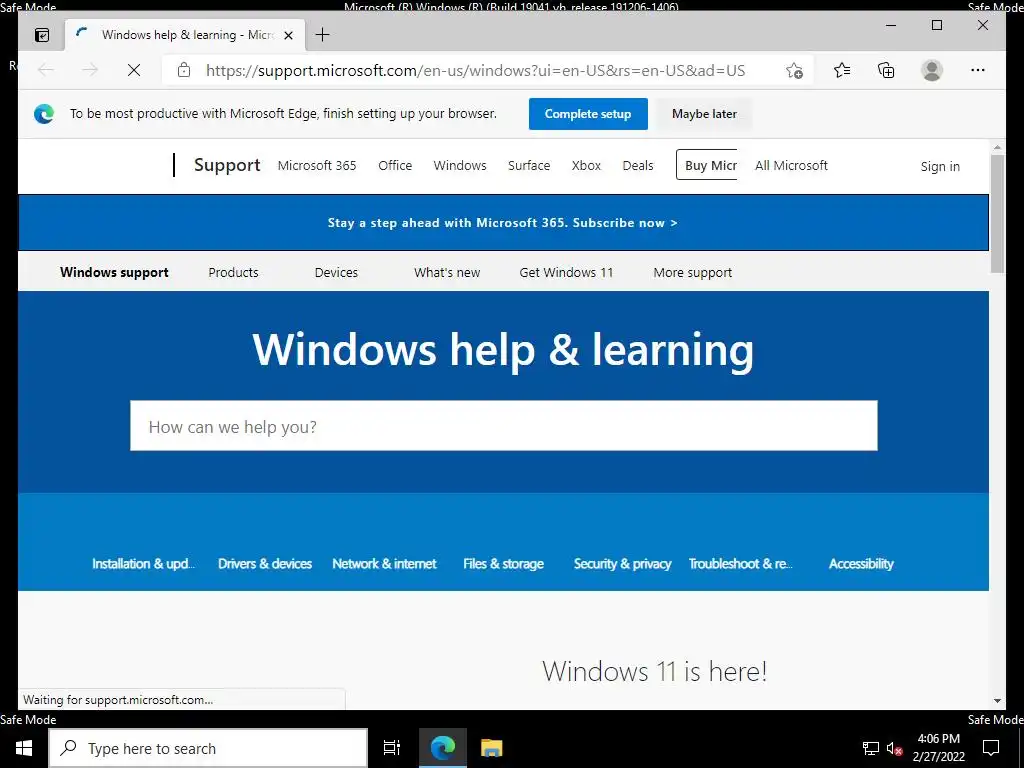Click the Edge logo in setup banner

pos(44,114)
